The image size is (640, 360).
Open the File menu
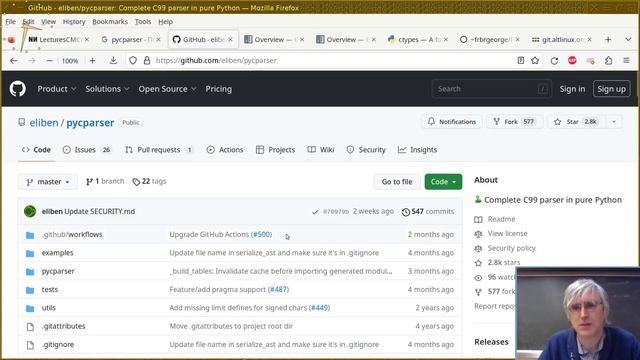11,22
